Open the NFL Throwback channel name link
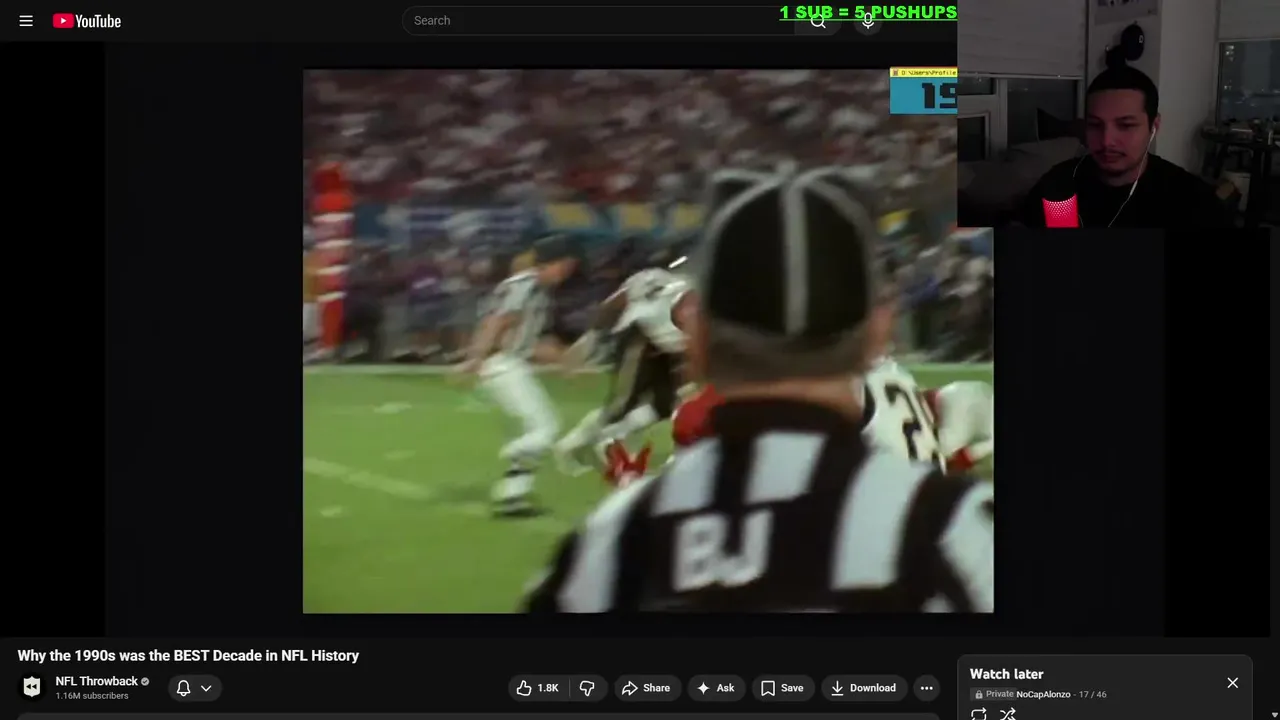 point(96,681)
